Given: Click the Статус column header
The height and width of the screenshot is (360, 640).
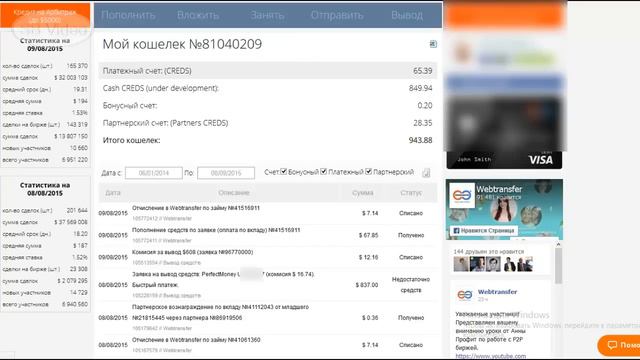Looking at the screenshot, I should click(411, 193).
